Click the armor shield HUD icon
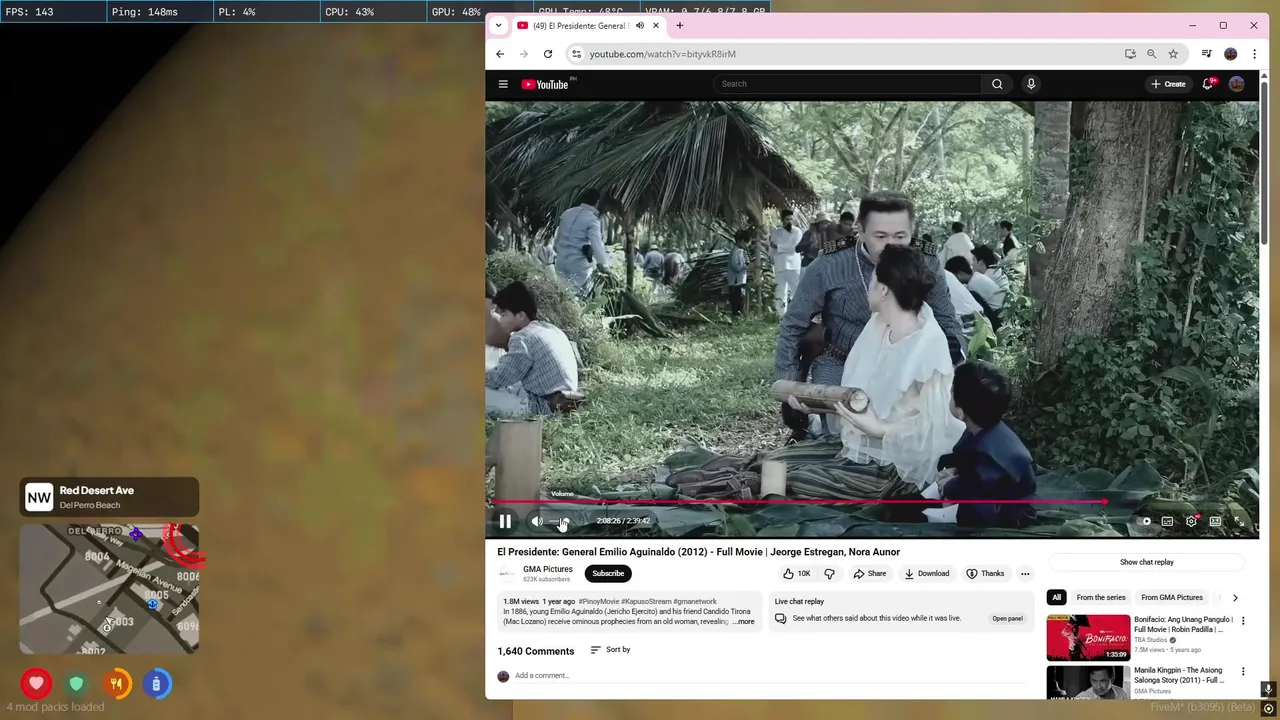This screenshot has height=720, width=1280. (x=76, y=684)
